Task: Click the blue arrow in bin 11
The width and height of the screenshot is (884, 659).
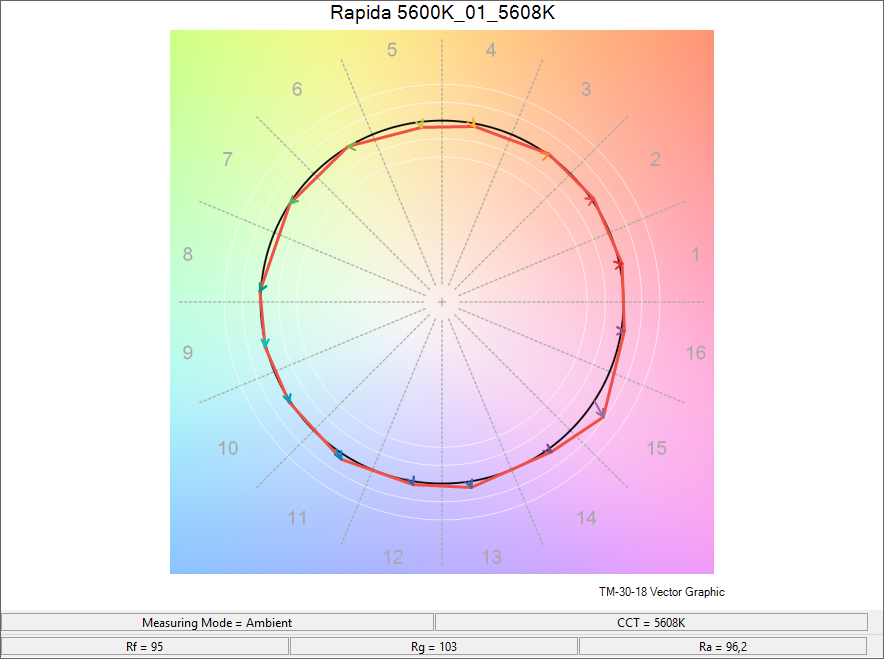Action: pos(338,454)
